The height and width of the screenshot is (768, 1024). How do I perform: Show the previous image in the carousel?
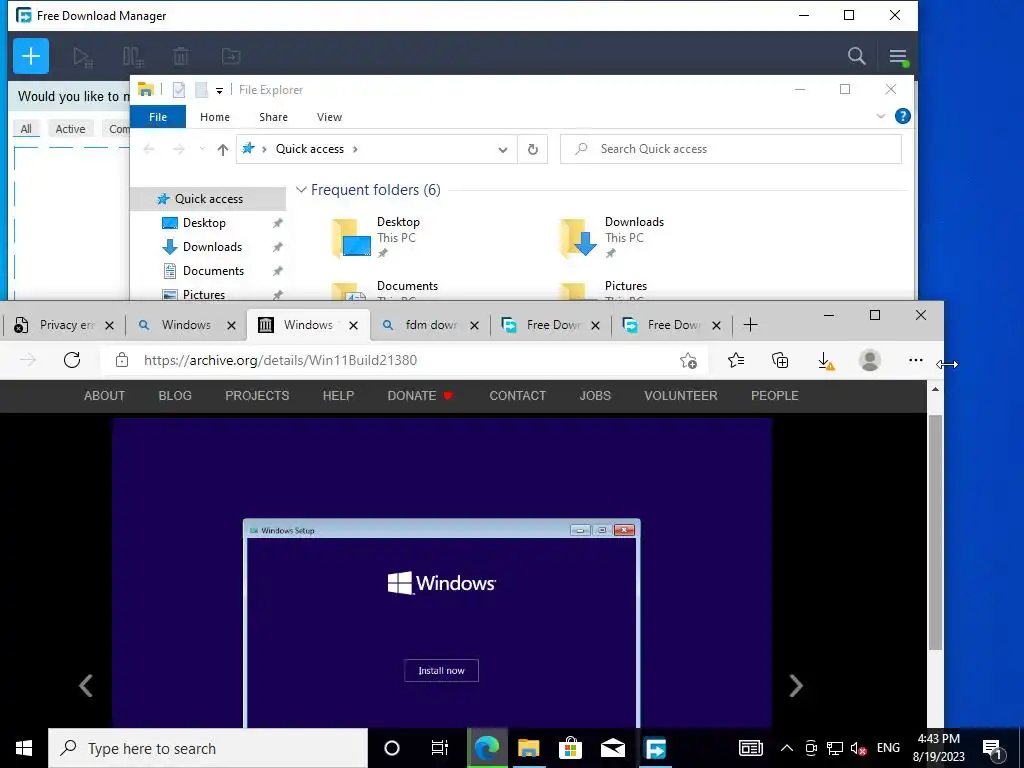tap(86, 685)
